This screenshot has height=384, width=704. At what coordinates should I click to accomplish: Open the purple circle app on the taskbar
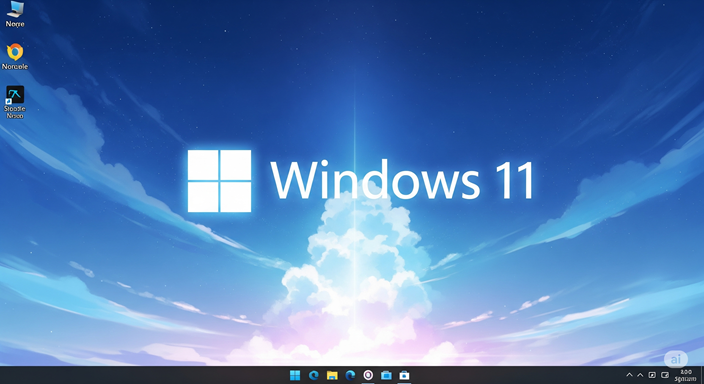click(x=368, y=375)
